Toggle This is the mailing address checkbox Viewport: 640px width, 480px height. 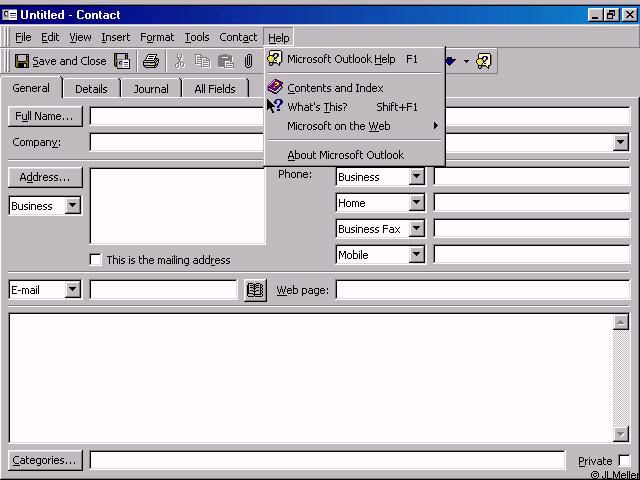(96, 260)
